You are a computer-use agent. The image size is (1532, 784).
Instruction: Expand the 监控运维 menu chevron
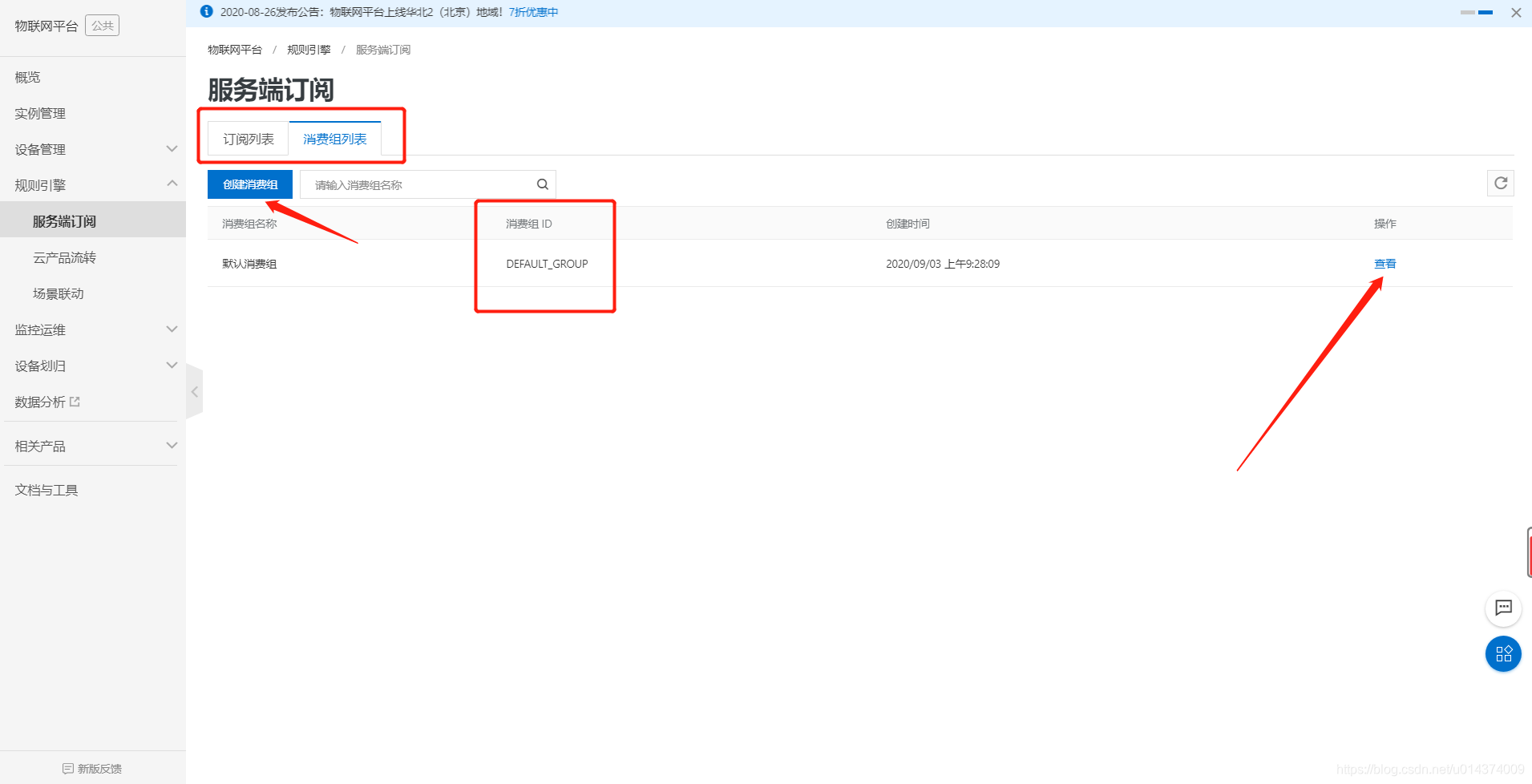point(172,329)
